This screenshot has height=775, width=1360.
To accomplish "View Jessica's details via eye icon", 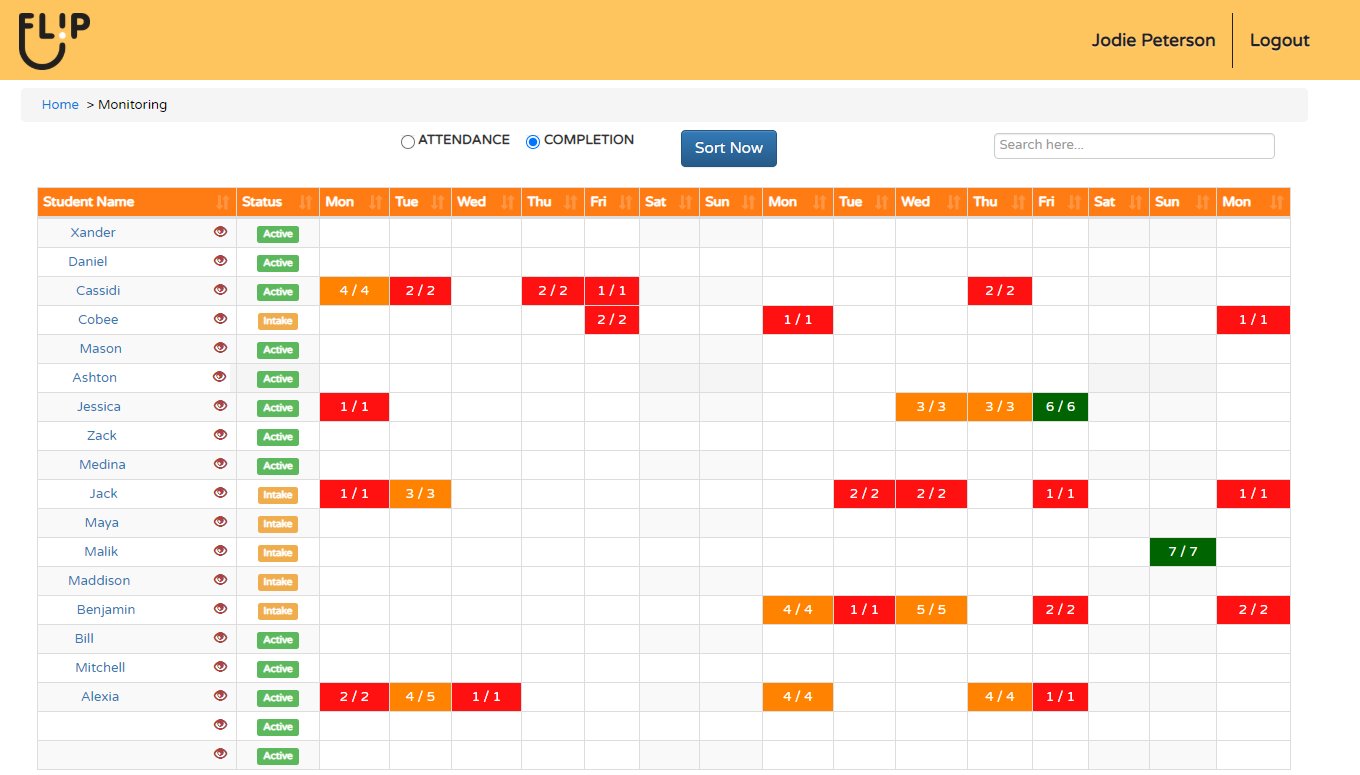I will [220, 406].
